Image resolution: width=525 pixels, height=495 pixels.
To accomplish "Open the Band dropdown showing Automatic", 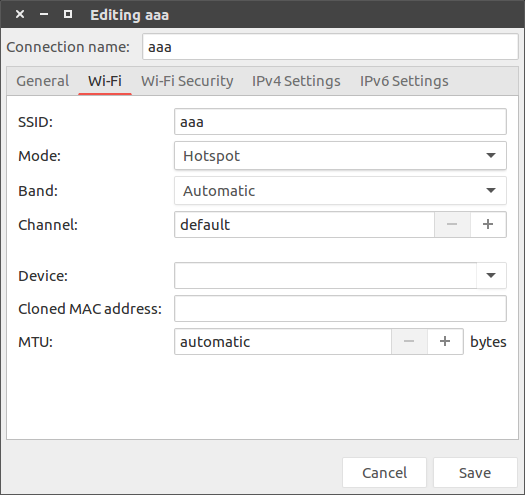I will (340, 191).
